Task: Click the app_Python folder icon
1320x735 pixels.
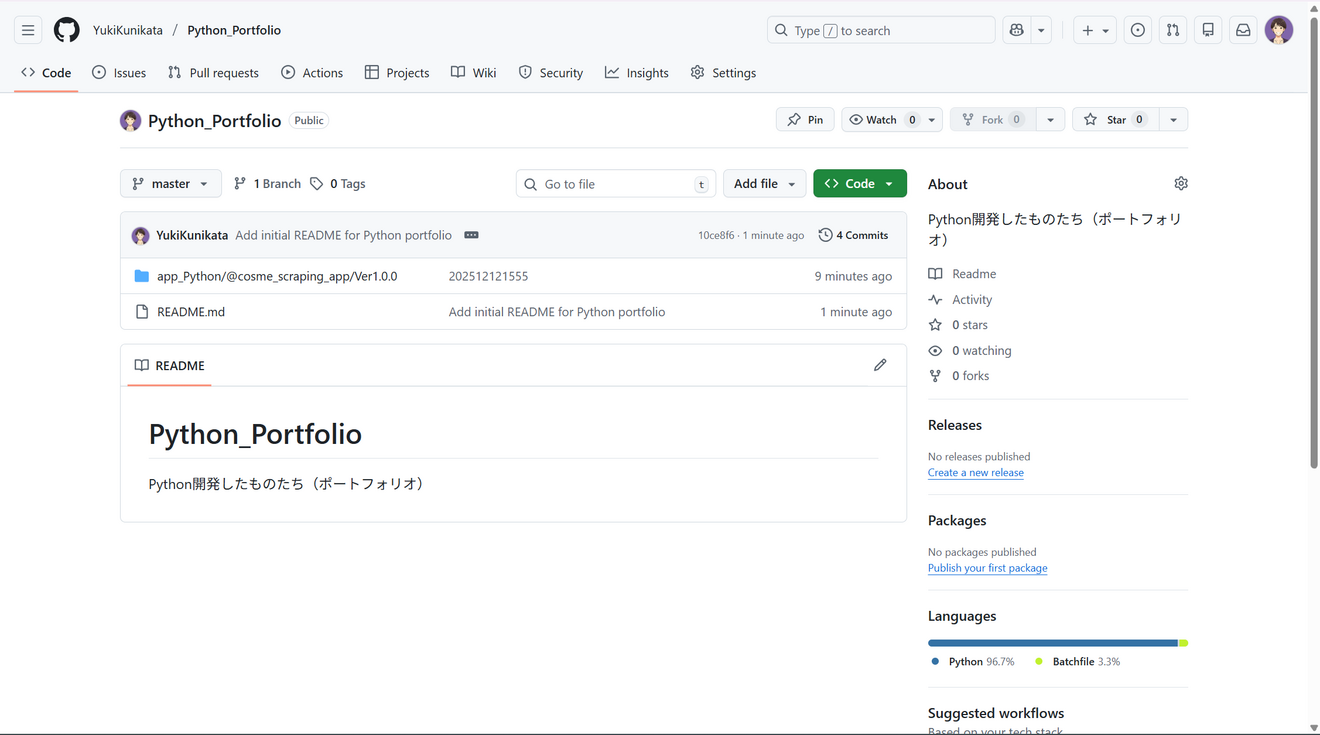Action: point(142,276)
